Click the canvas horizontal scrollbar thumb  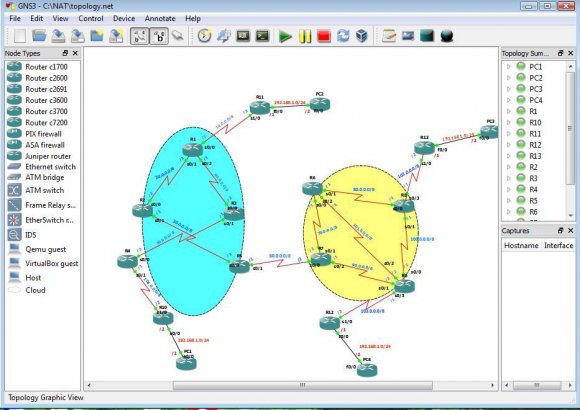[303, 385]
